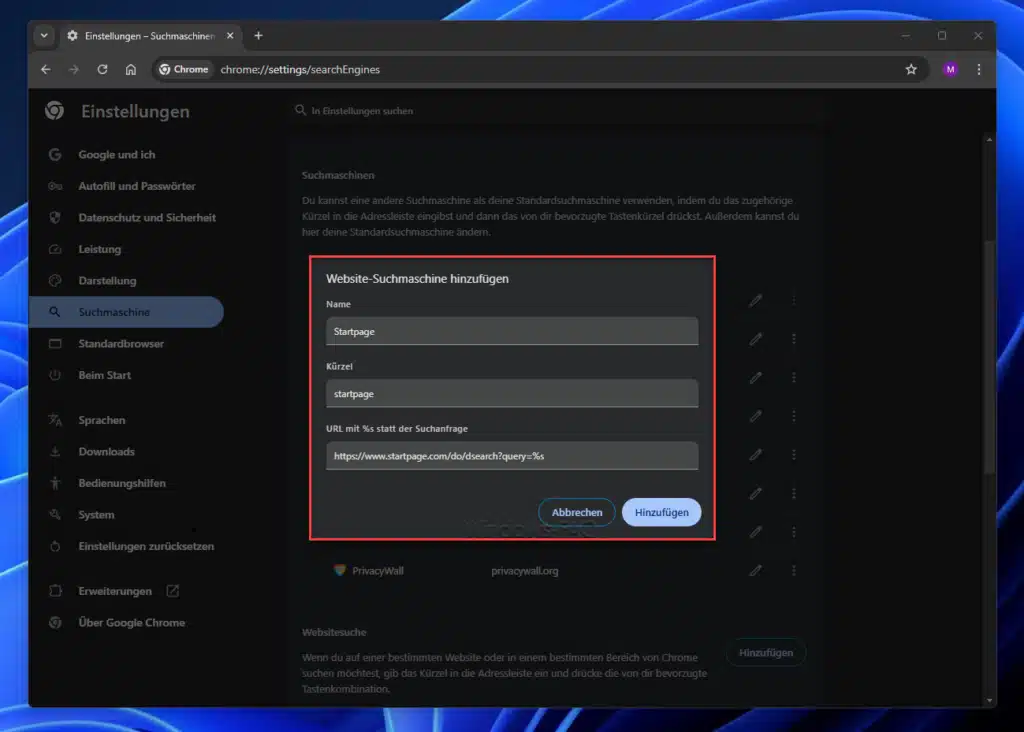Select Suchmaschine in the sidebar

(x=127, y=312)
